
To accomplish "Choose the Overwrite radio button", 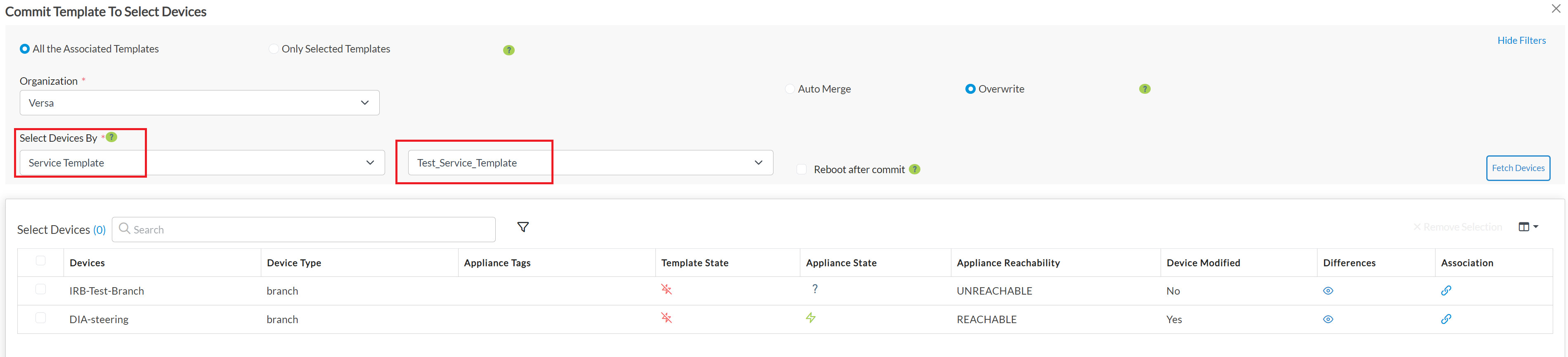I will tap(970, 89).
